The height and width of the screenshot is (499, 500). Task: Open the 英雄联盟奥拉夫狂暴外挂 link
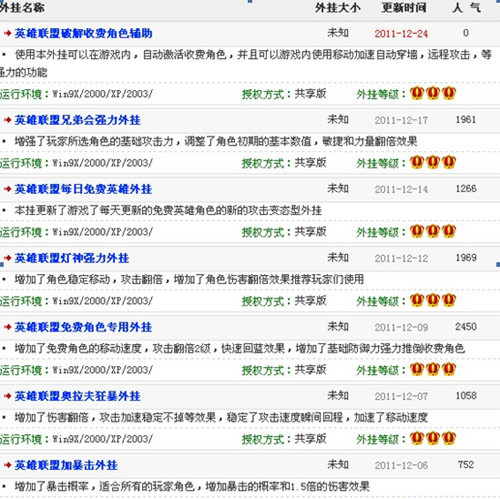point(77,396)
